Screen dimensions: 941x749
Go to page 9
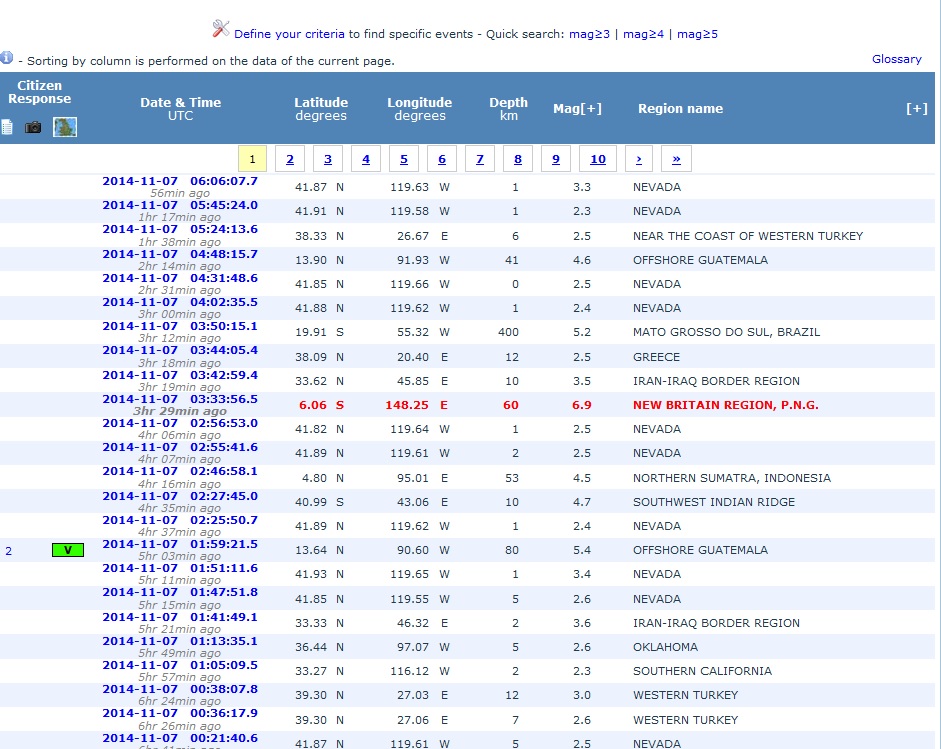coord(556,159)
